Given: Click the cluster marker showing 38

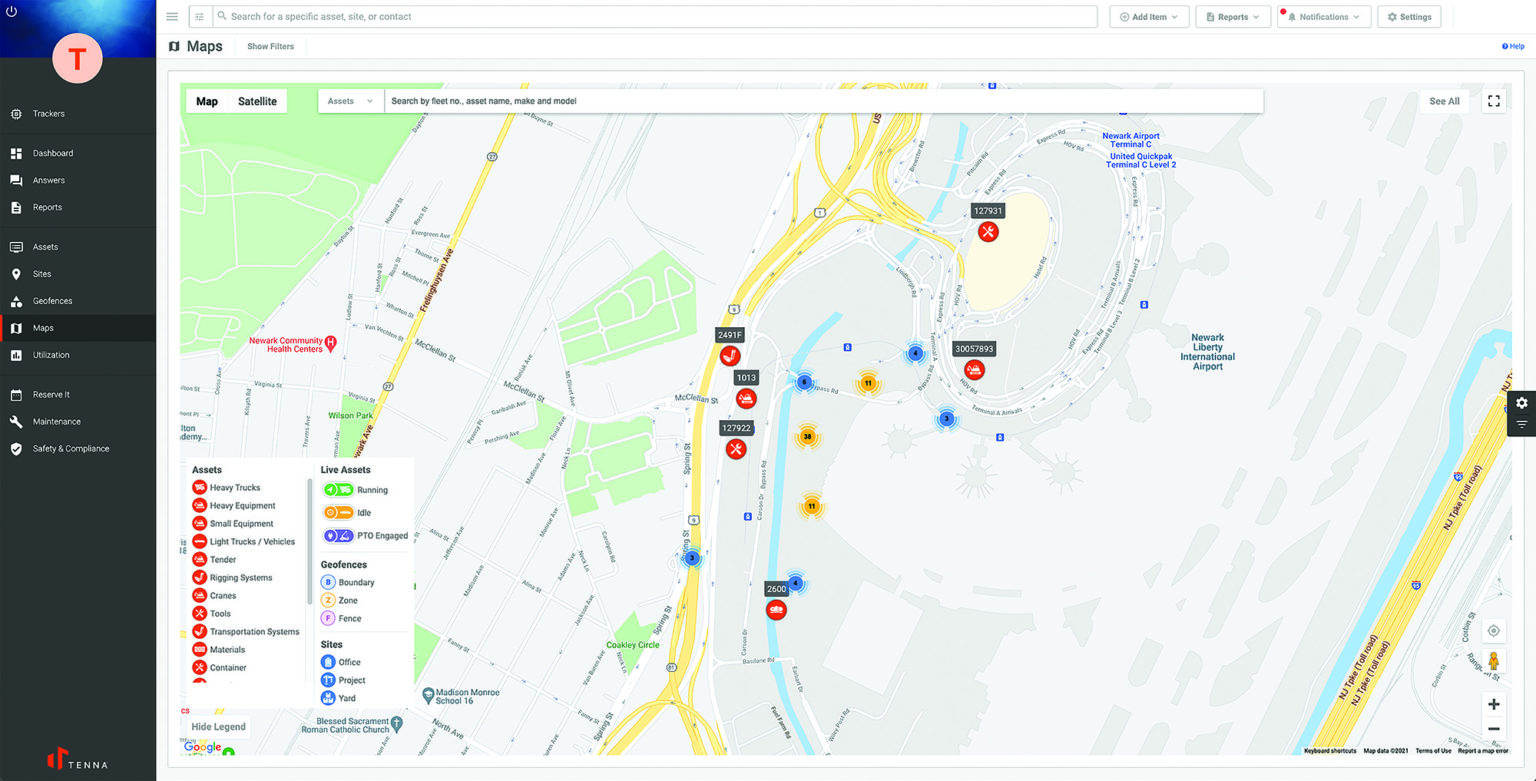Looking at the screenshot, I should [807, 437].
